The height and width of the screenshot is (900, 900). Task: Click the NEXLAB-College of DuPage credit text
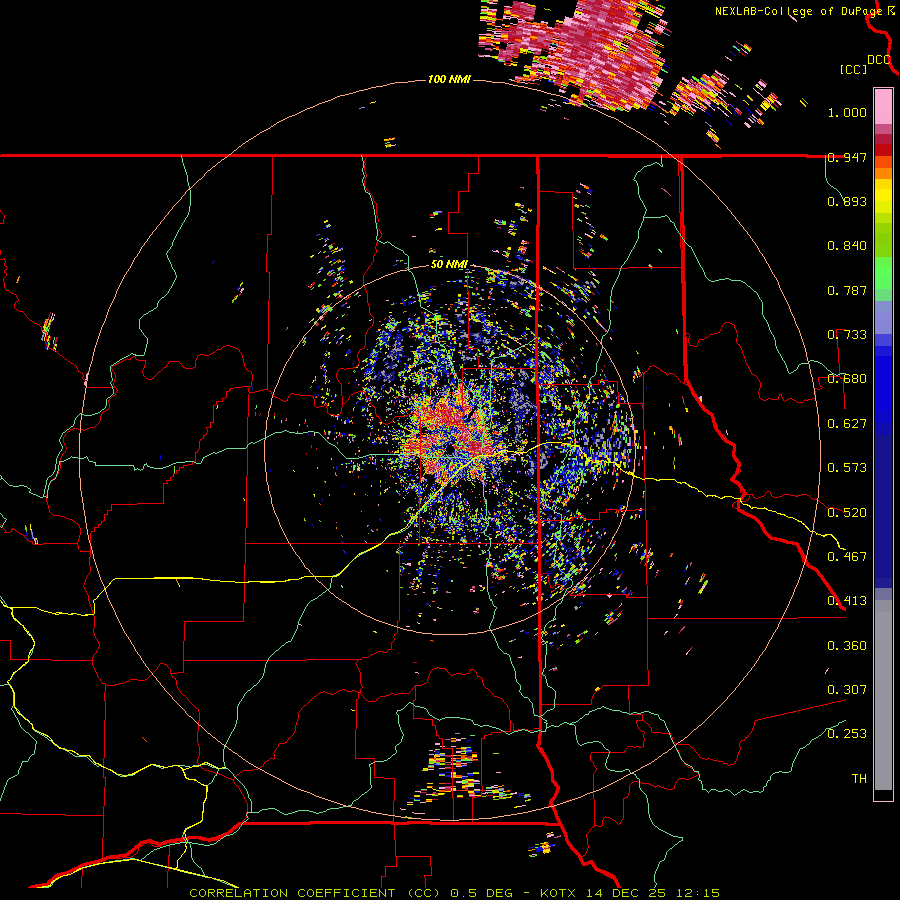[798, 11]
